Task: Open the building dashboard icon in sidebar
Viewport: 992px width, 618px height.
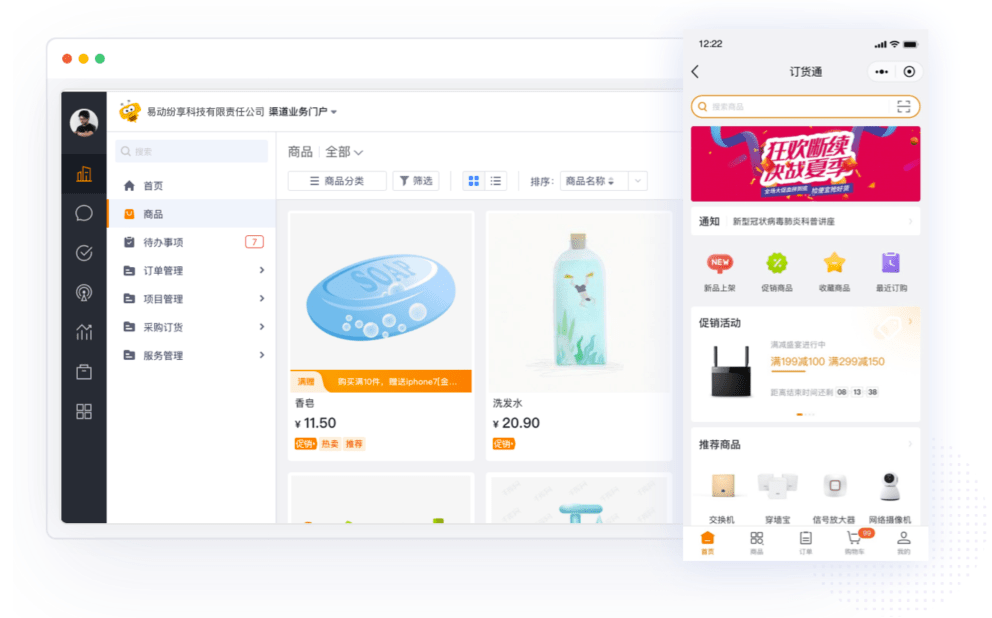Action: pos(84,174)
